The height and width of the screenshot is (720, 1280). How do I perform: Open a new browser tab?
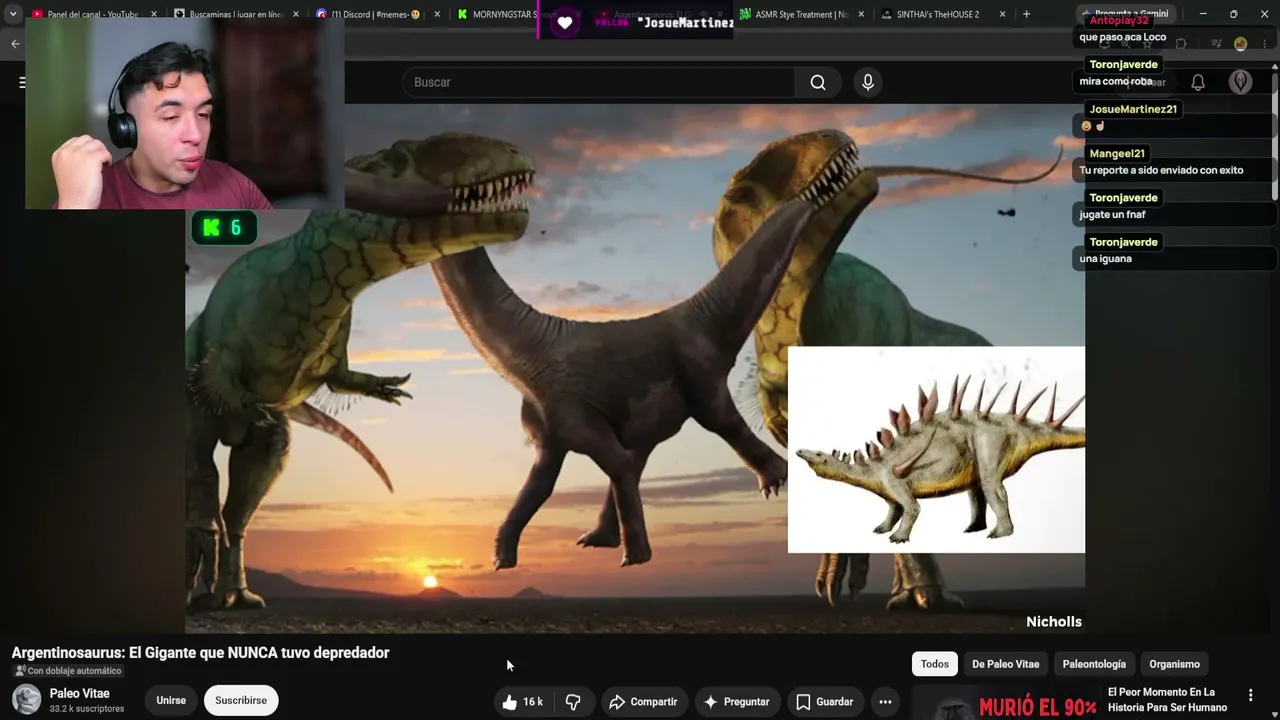(1026, 14)
